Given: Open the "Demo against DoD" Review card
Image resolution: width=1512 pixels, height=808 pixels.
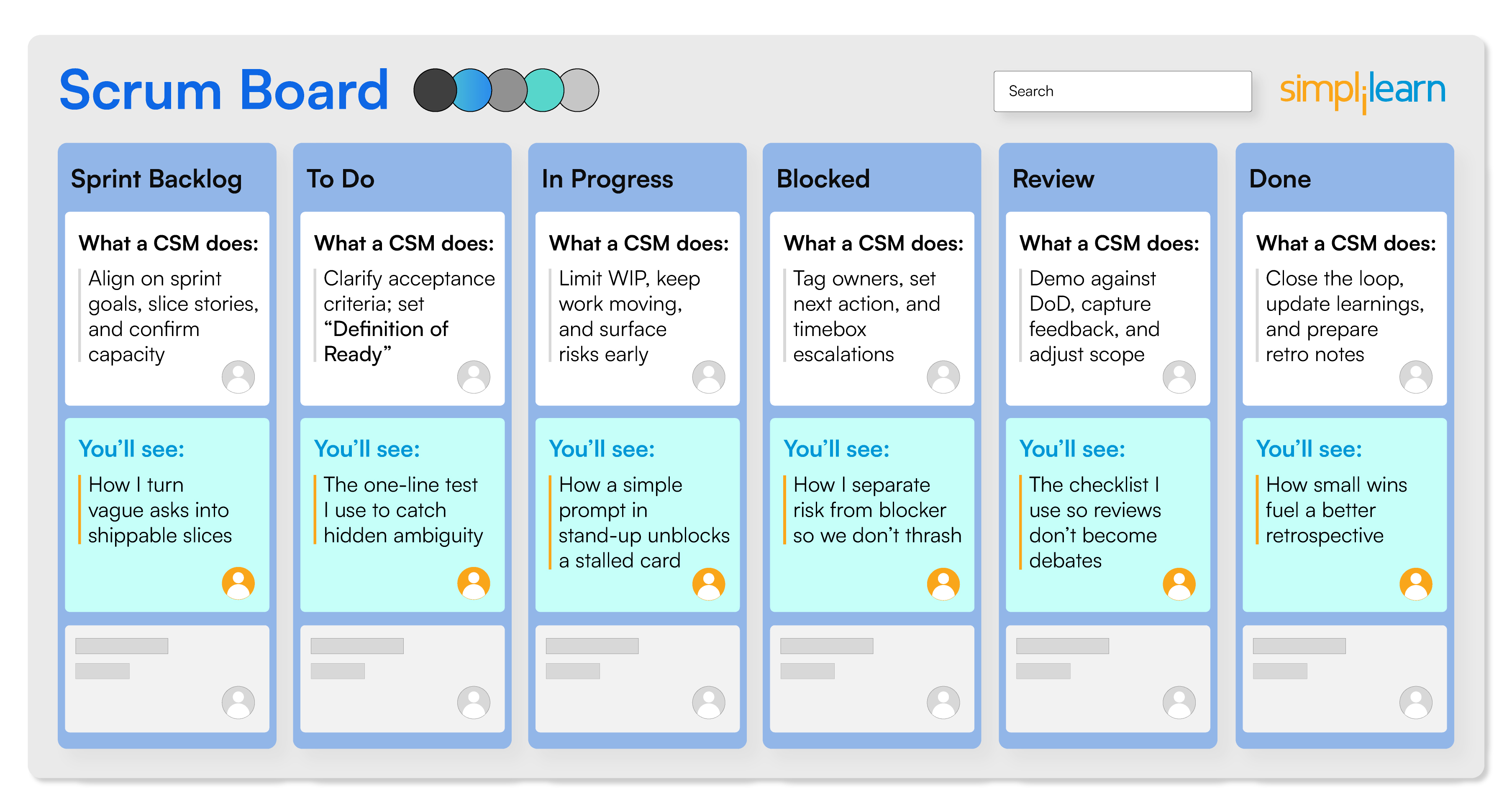Looking at the screenshot, I should (1107, 308).
